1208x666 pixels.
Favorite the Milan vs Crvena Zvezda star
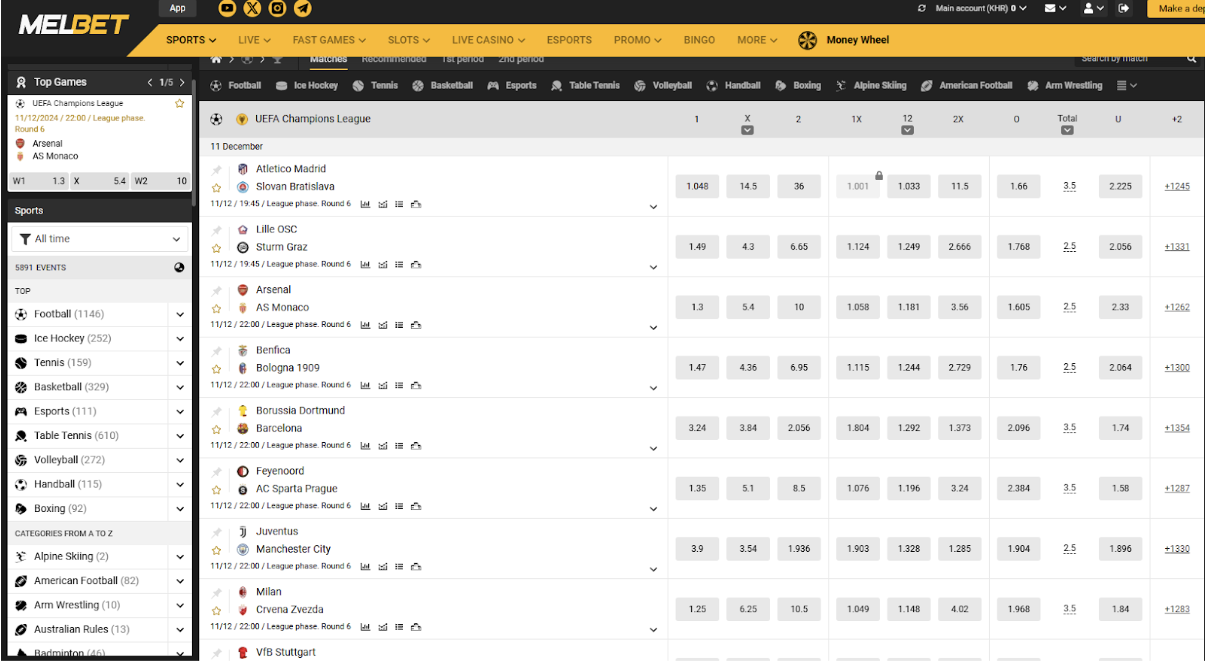point(216,610)
